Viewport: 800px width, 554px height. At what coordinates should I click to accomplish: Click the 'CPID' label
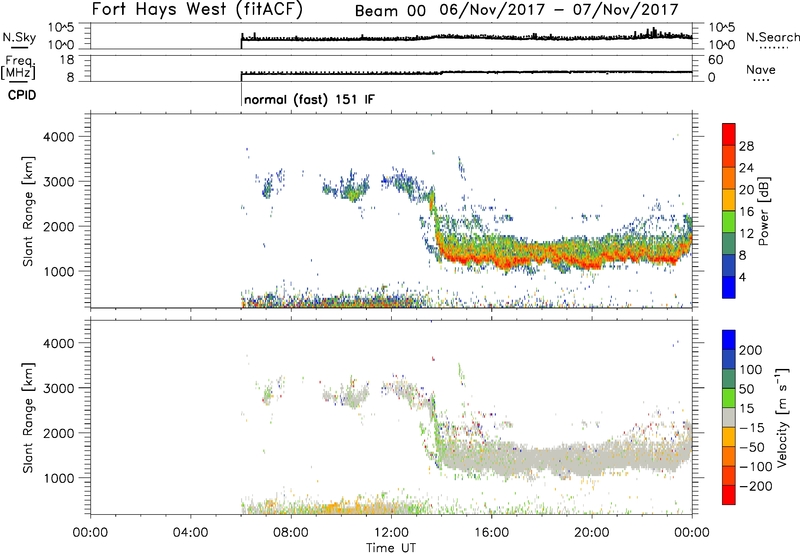tap(22, 95)
